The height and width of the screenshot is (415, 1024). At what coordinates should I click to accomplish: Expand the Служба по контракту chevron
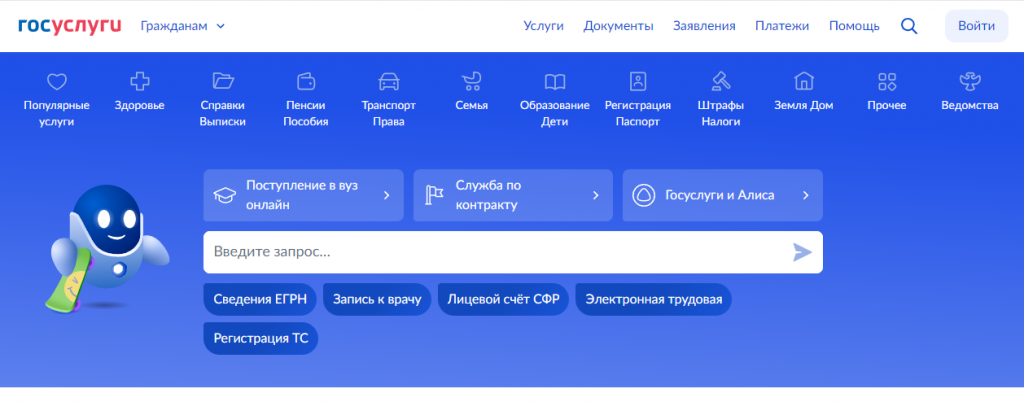pos(596,195)
